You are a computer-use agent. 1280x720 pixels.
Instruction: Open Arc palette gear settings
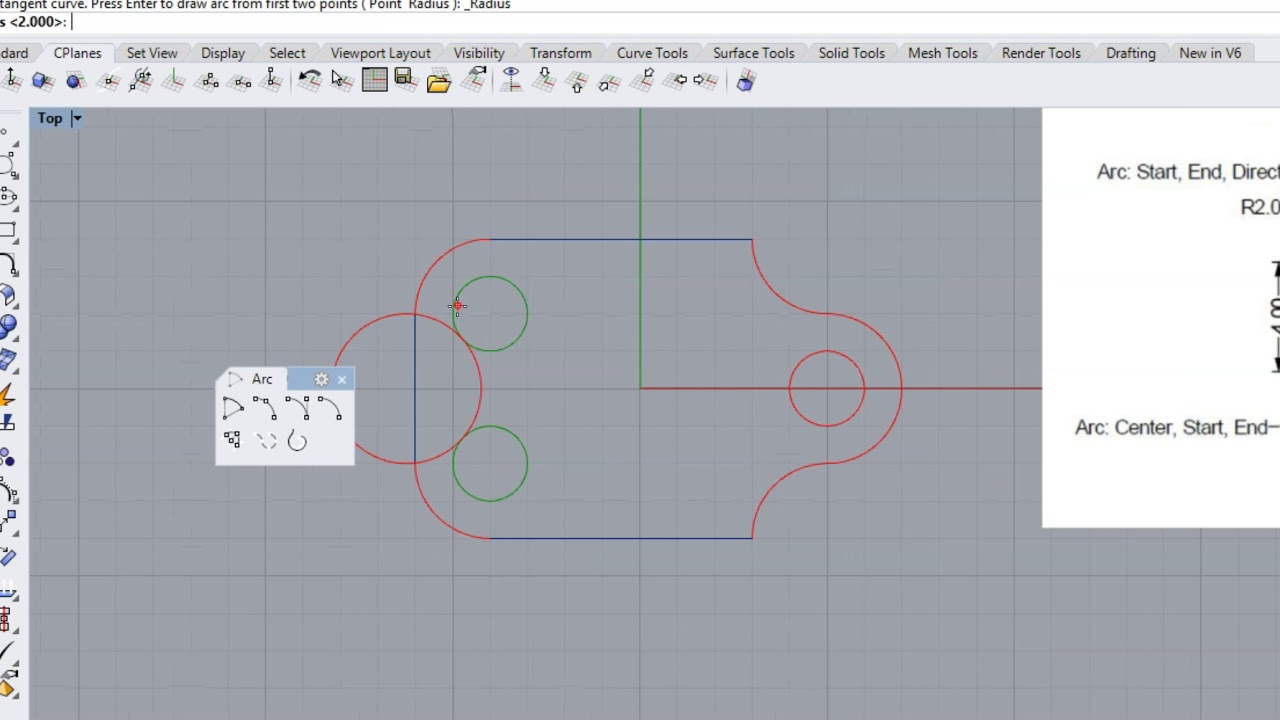click(321, 379)
